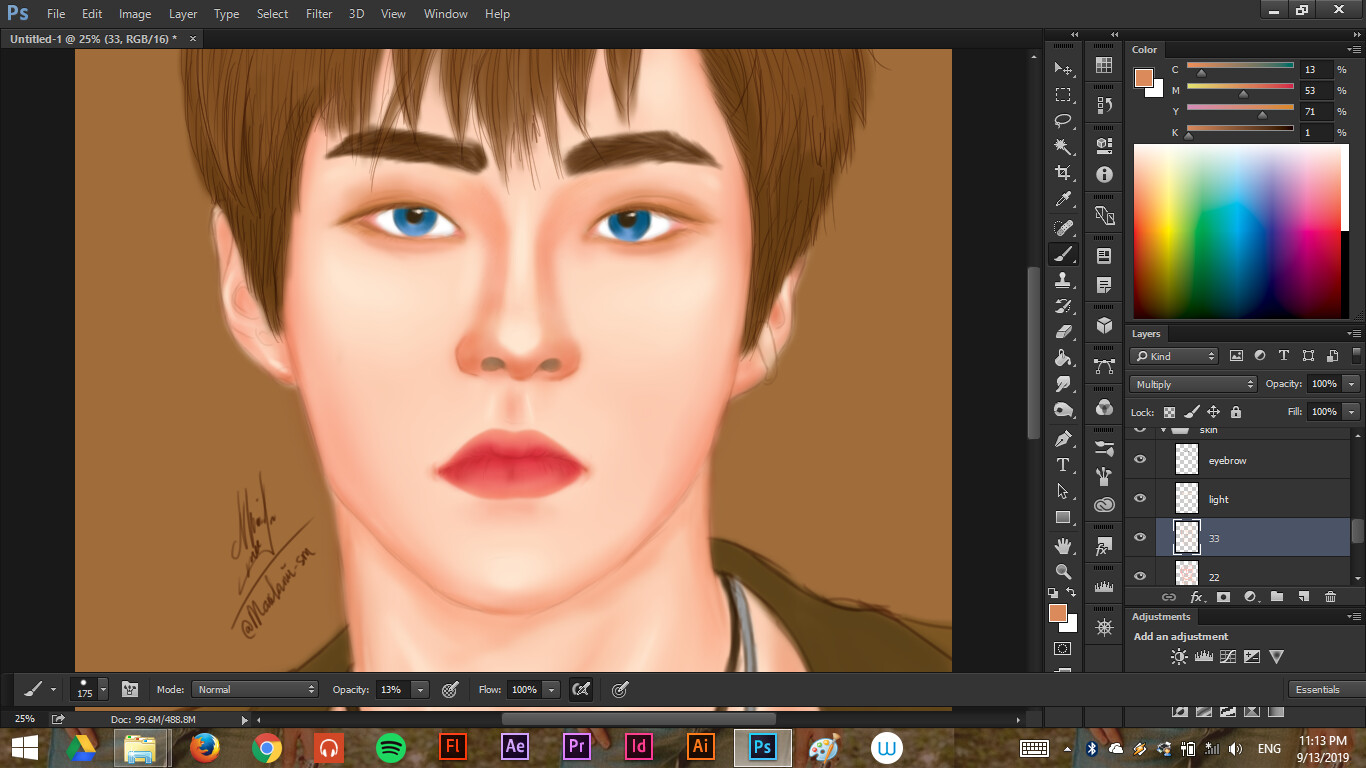Select the Brush tool in toolbox
1366x768 pixels.
tap(1063, 254)
